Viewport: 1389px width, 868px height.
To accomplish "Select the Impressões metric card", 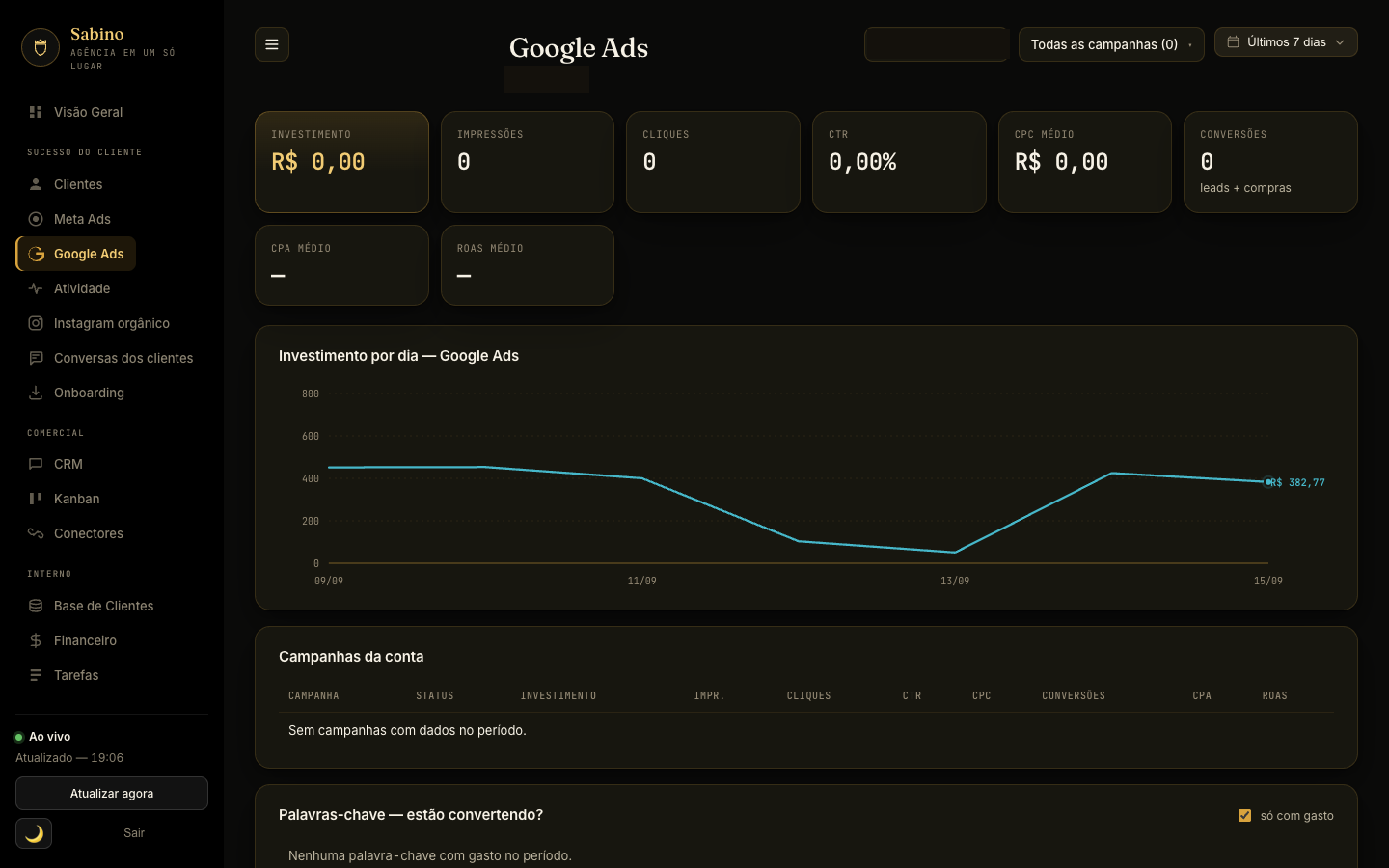I will click(x=528, y=162).
